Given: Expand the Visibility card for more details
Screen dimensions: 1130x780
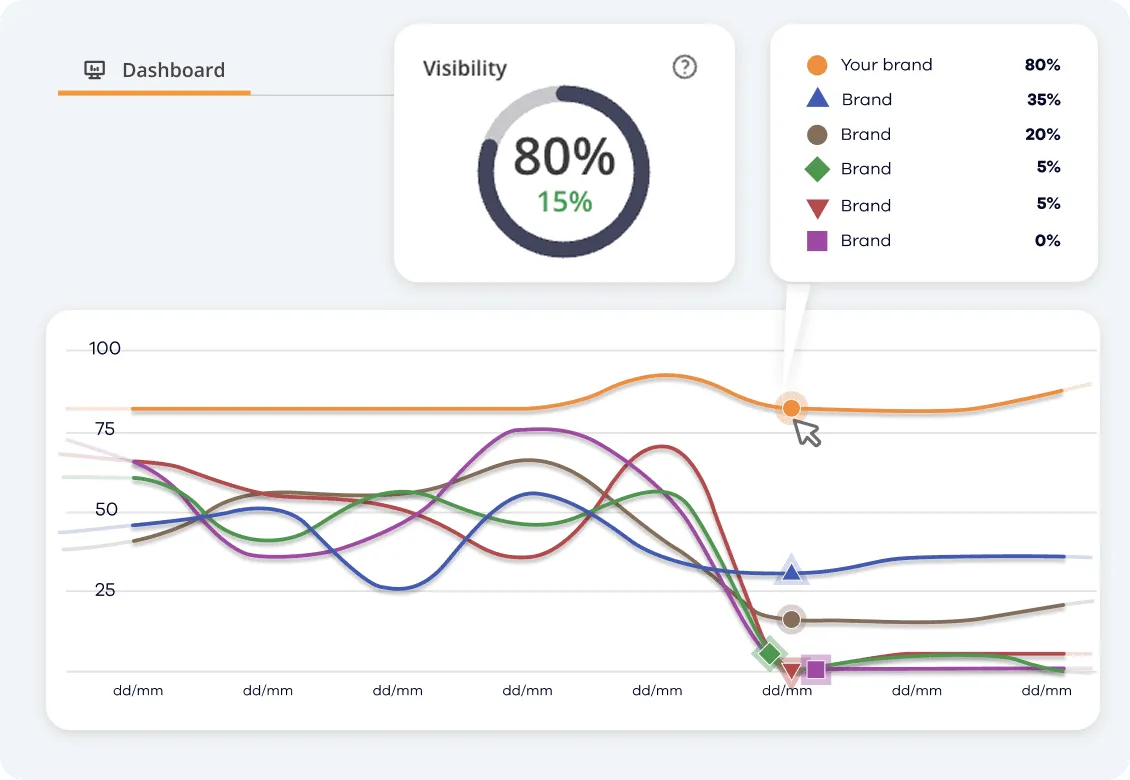Looking at the screenshot, I should click(x=564, y=152).
